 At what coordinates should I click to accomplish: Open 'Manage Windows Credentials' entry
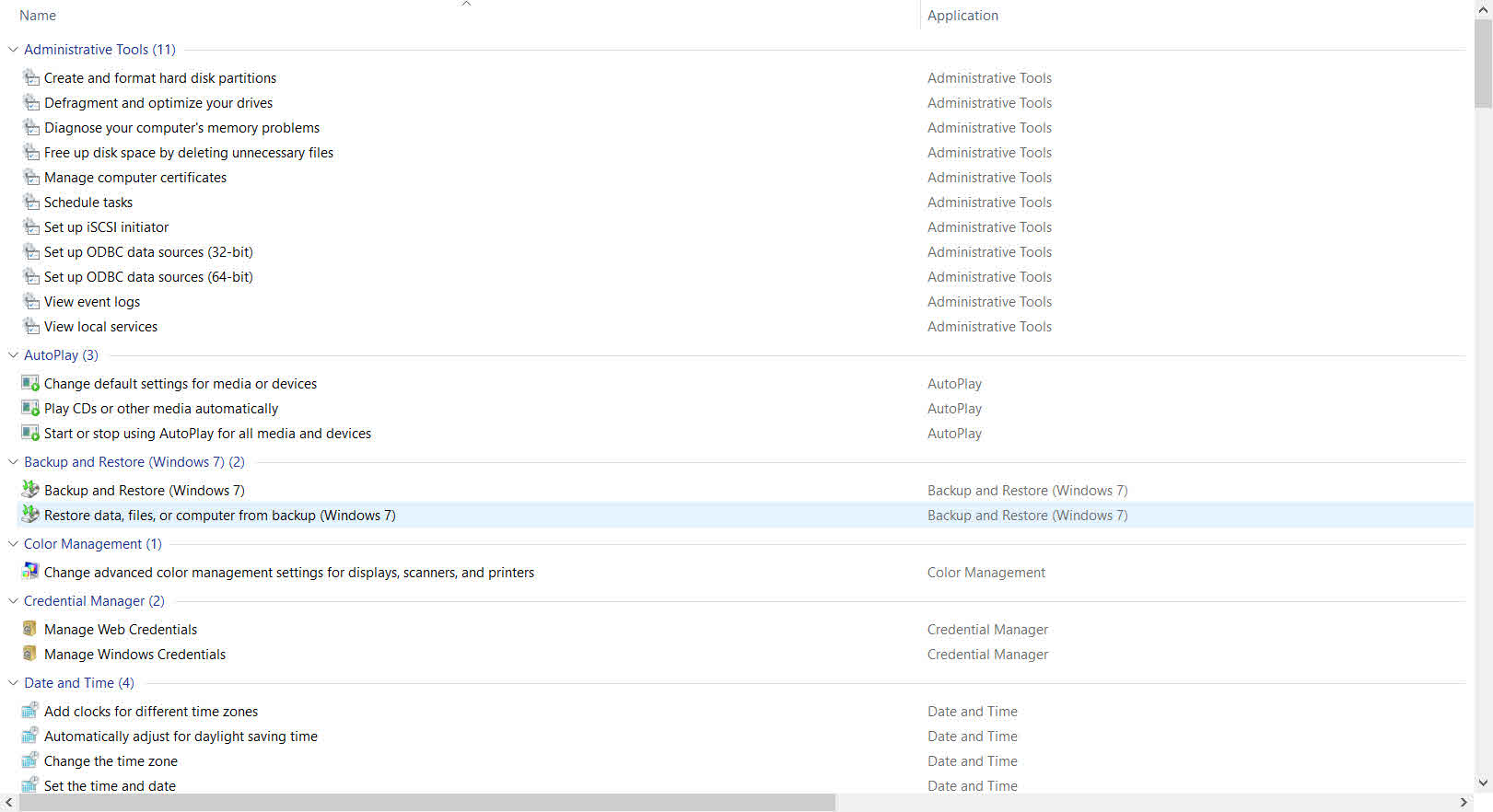134,655
